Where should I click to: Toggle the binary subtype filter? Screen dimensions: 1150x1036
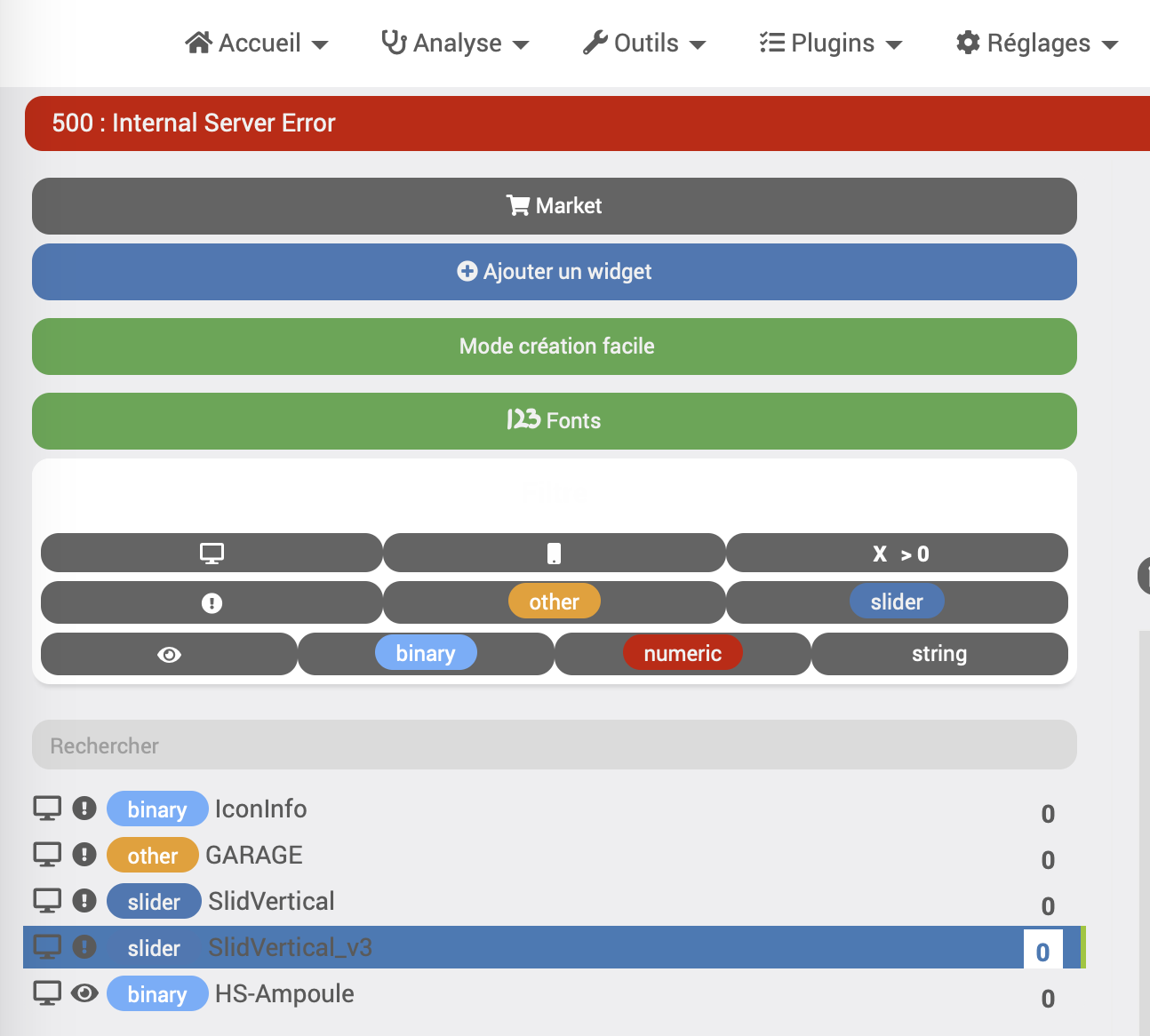[x=426, y=654]
